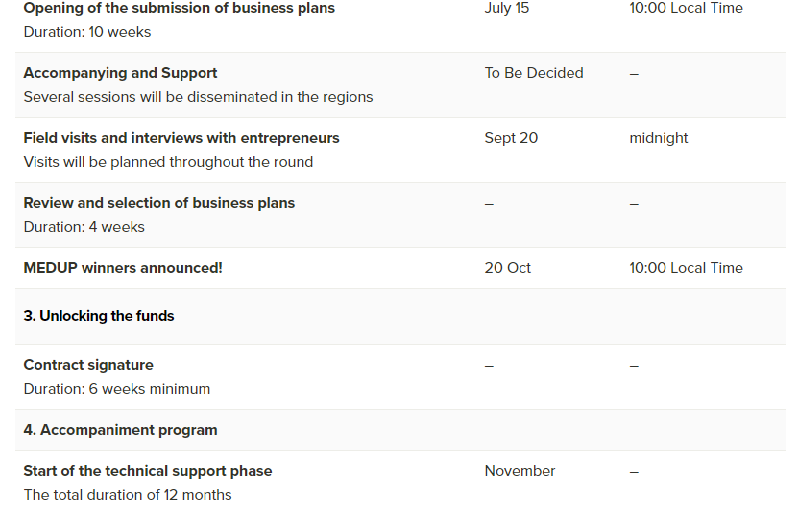Click the "4. Accompaniment program" section header
This screenshot has width=790, height=509.
(x=120, y=430)
